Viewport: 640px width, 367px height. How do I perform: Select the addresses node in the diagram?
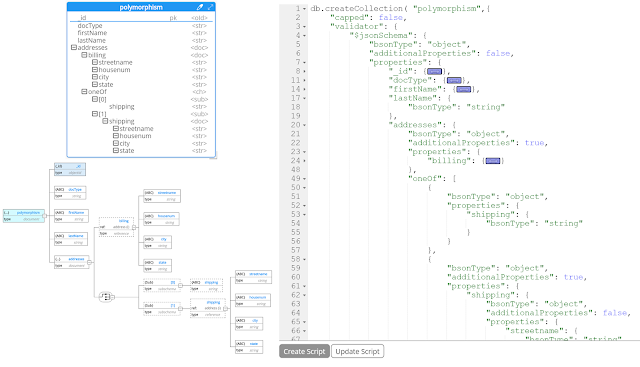[x=71, y=262]
